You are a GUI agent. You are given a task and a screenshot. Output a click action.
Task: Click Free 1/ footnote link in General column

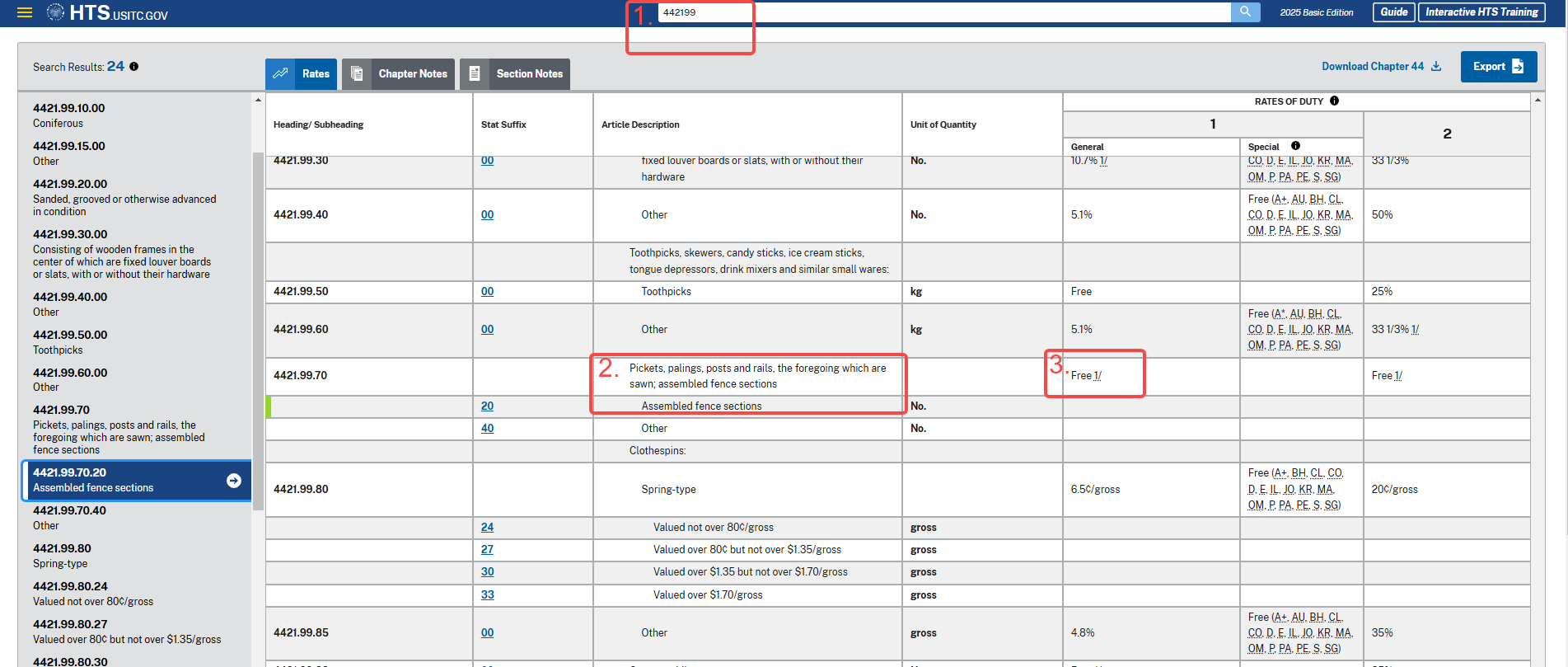[x=1098, y=376]
